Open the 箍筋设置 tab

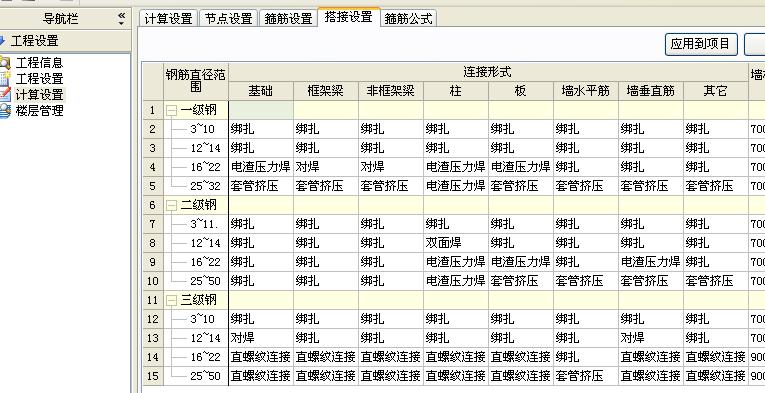point(288,19)
